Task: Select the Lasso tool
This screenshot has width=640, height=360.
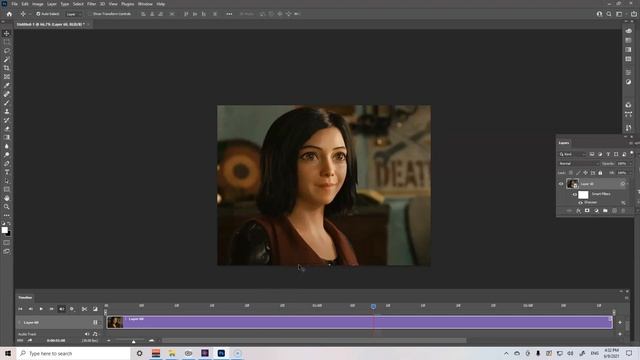Action: [7, 51]
